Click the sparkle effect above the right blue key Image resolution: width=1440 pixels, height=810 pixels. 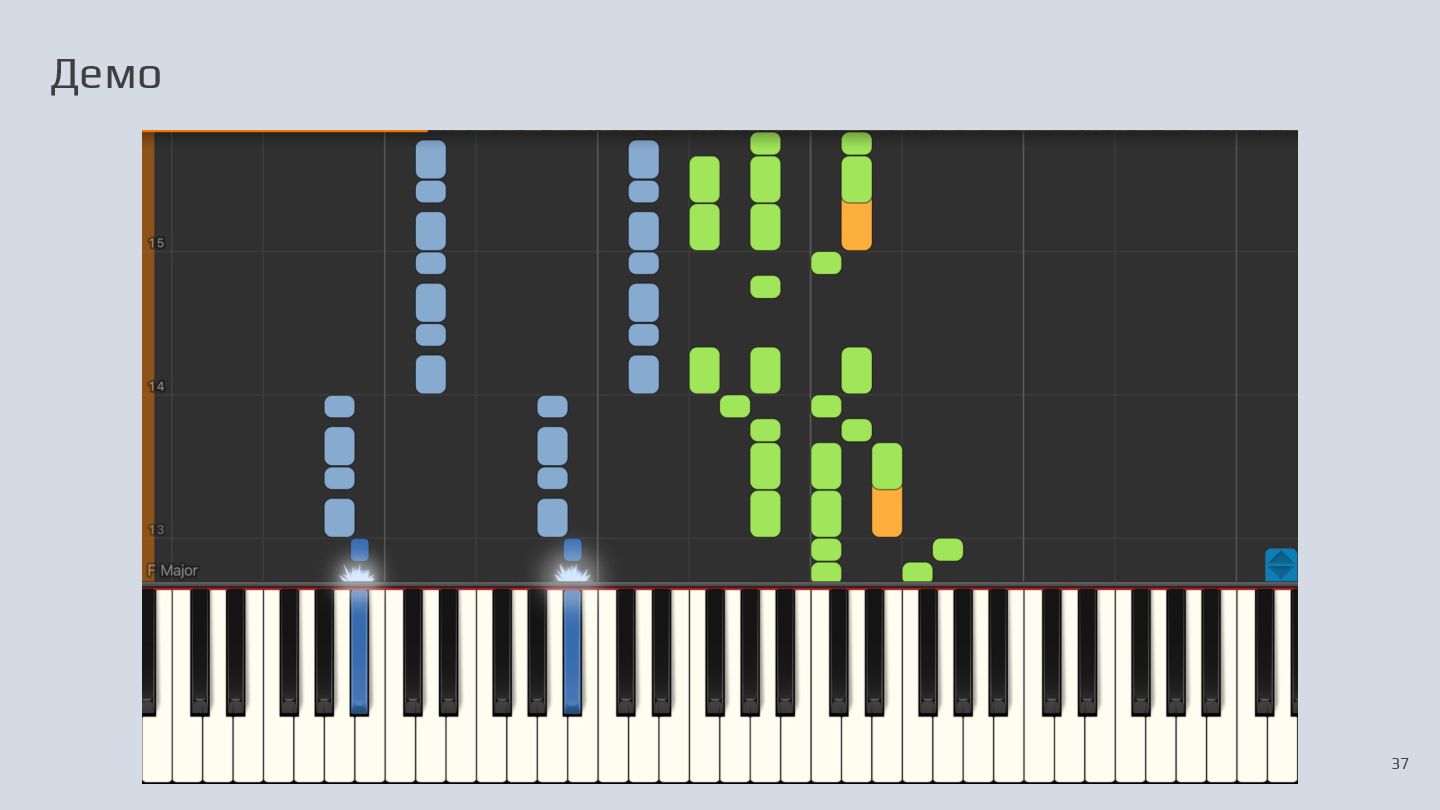click(572, 573)
